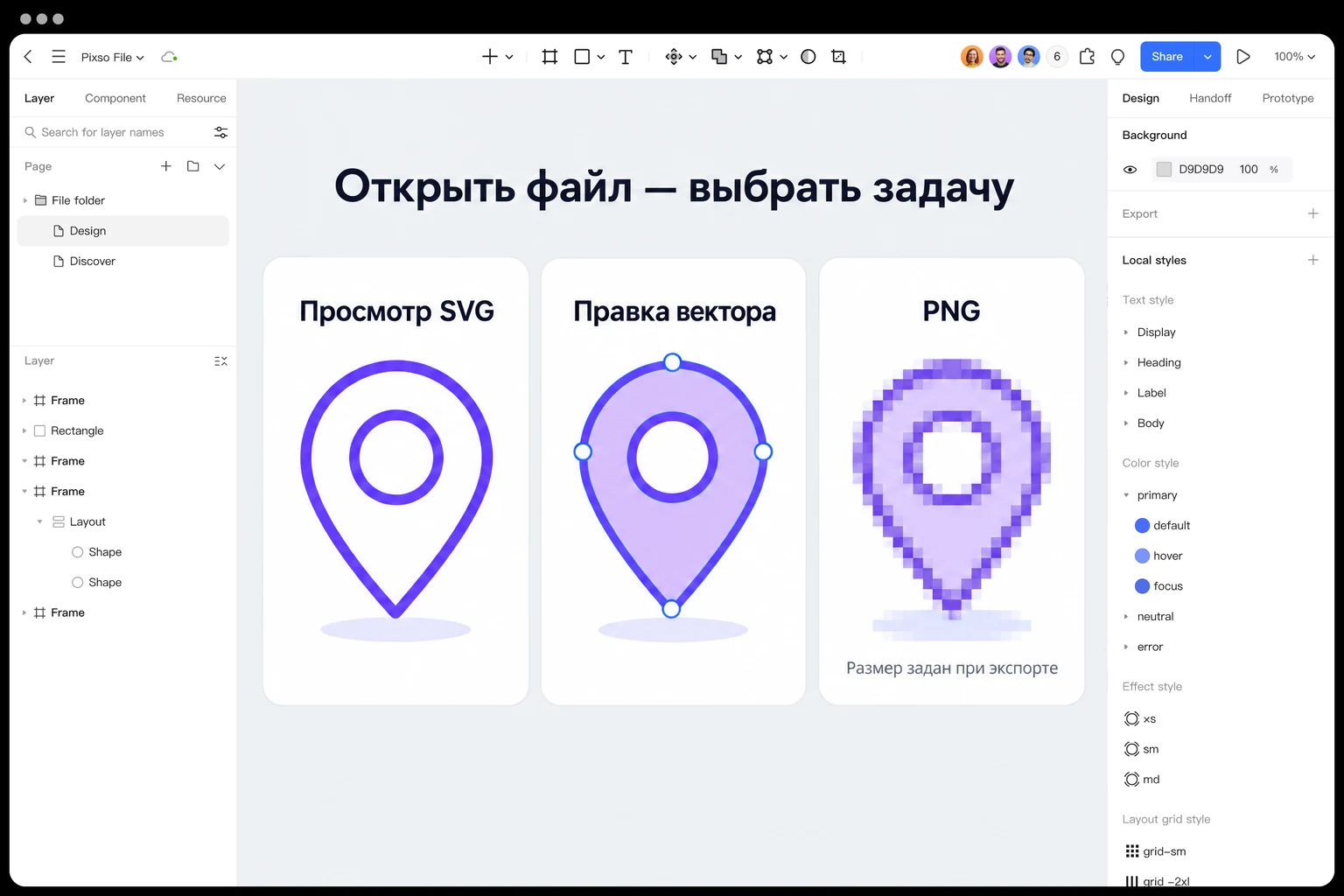Collapse all layers icon in Layer section
Image resolution: width=1344 pixels, height=896 pixels.
pyautogui.click(x=220, y=361)
